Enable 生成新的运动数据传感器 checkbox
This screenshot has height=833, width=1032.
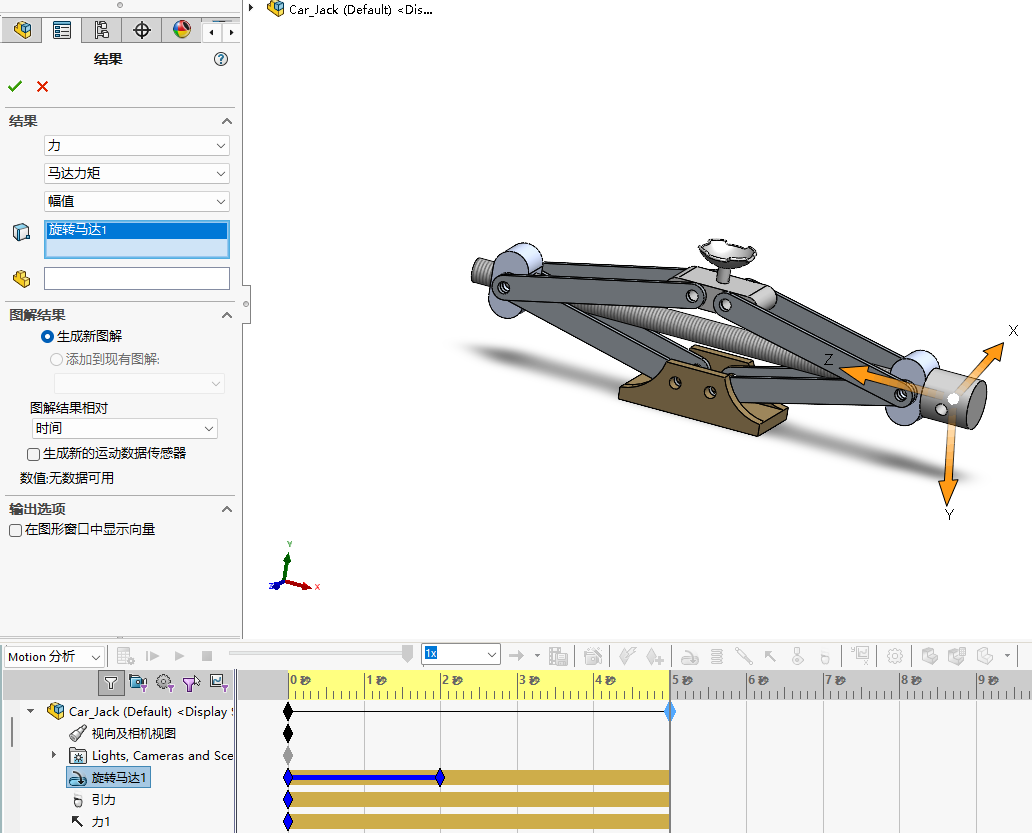34,454
